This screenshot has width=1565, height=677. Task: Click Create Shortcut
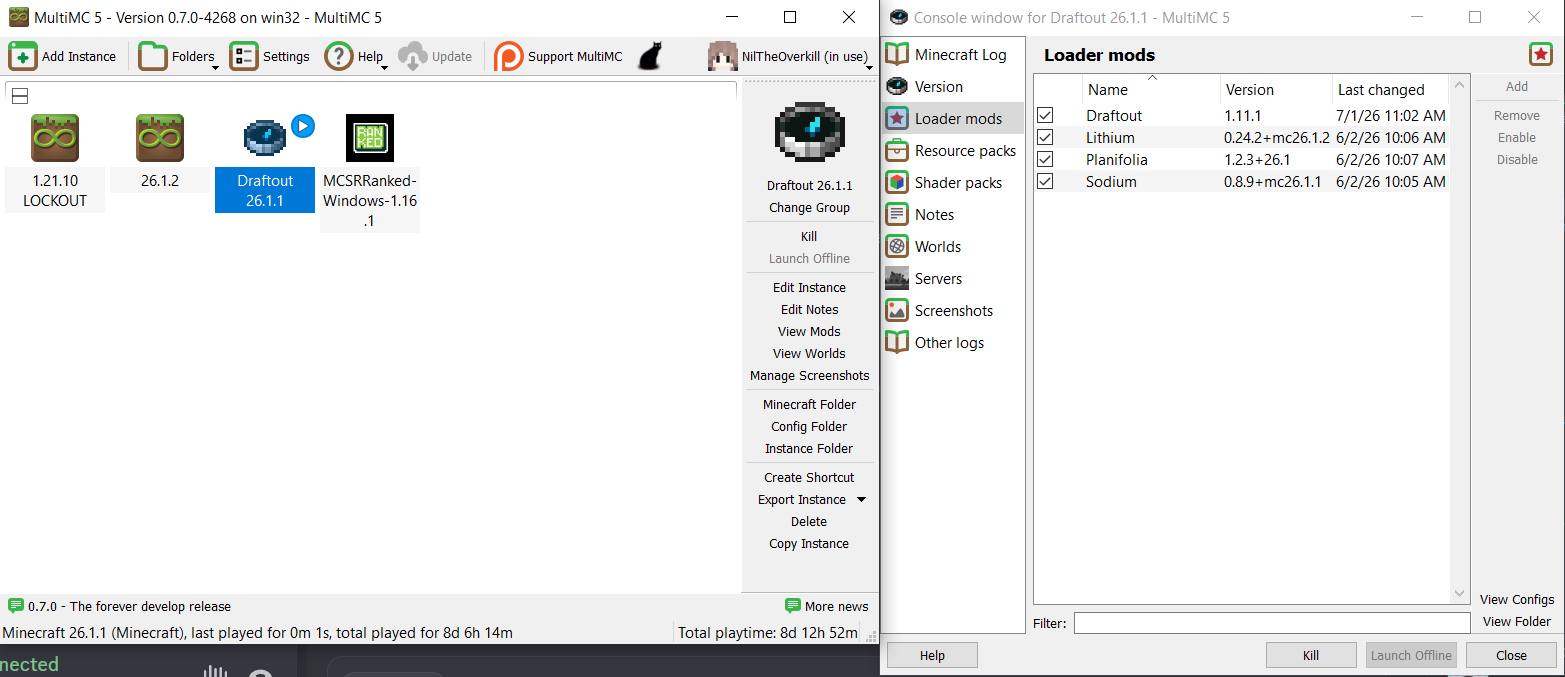(x=810, y=478)
